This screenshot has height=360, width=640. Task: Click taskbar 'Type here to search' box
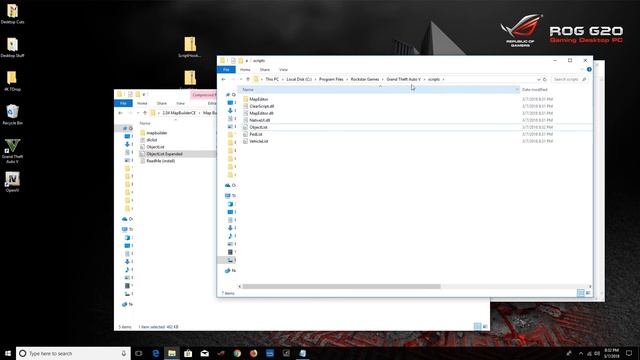coord(73,353)
